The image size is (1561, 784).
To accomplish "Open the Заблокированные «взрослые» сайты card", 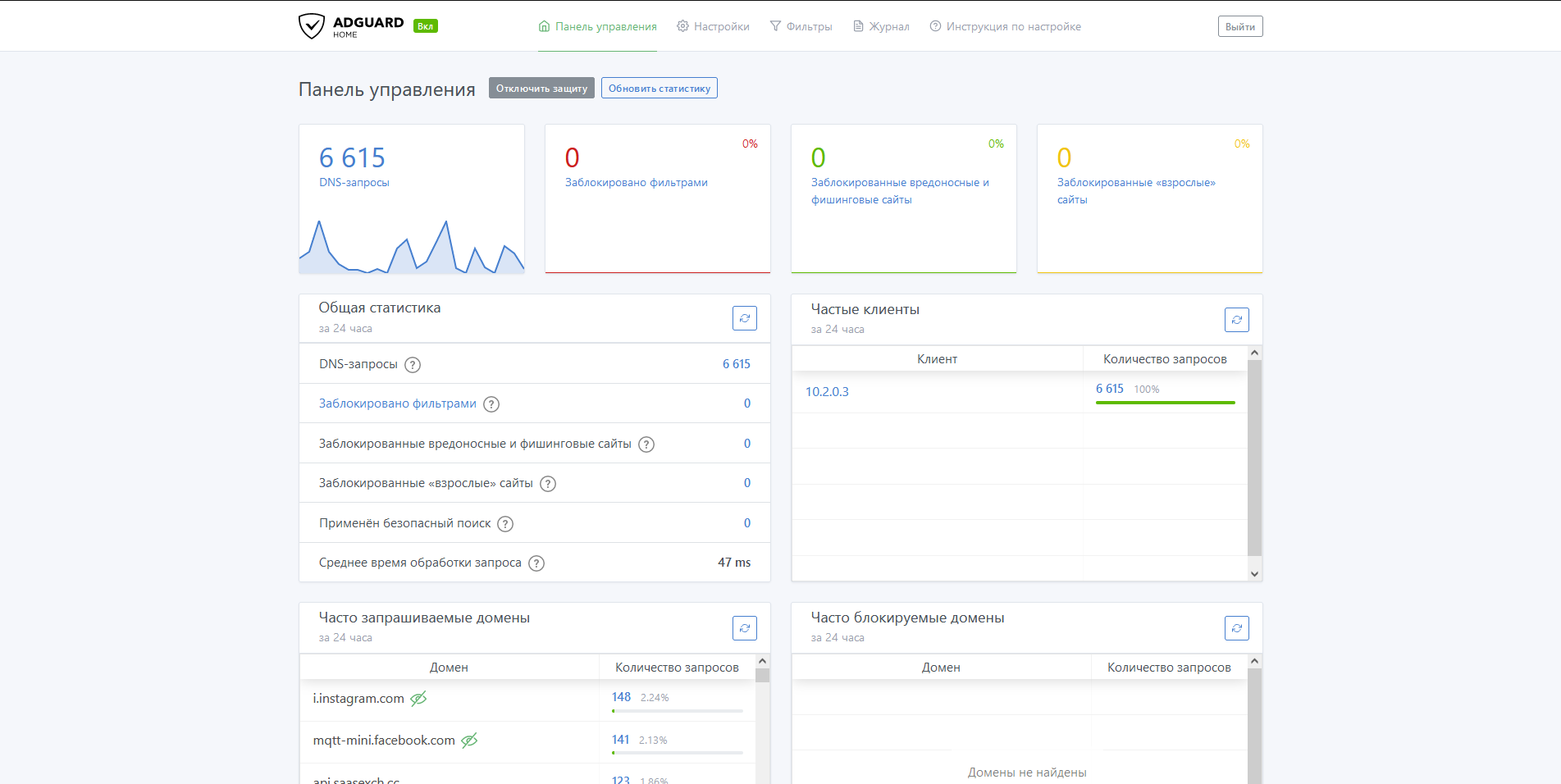I will (1150, 198).
